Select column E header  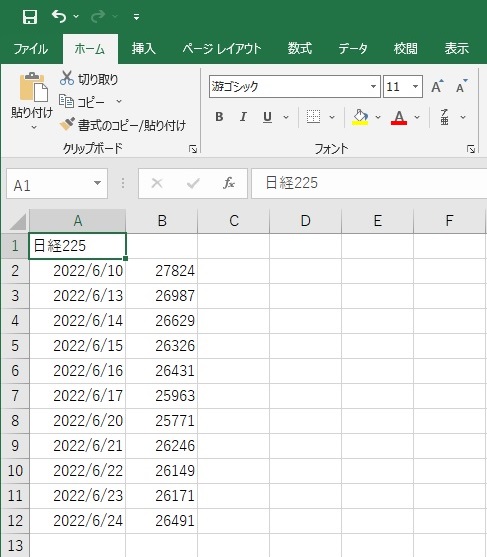(x=378, y=221)
